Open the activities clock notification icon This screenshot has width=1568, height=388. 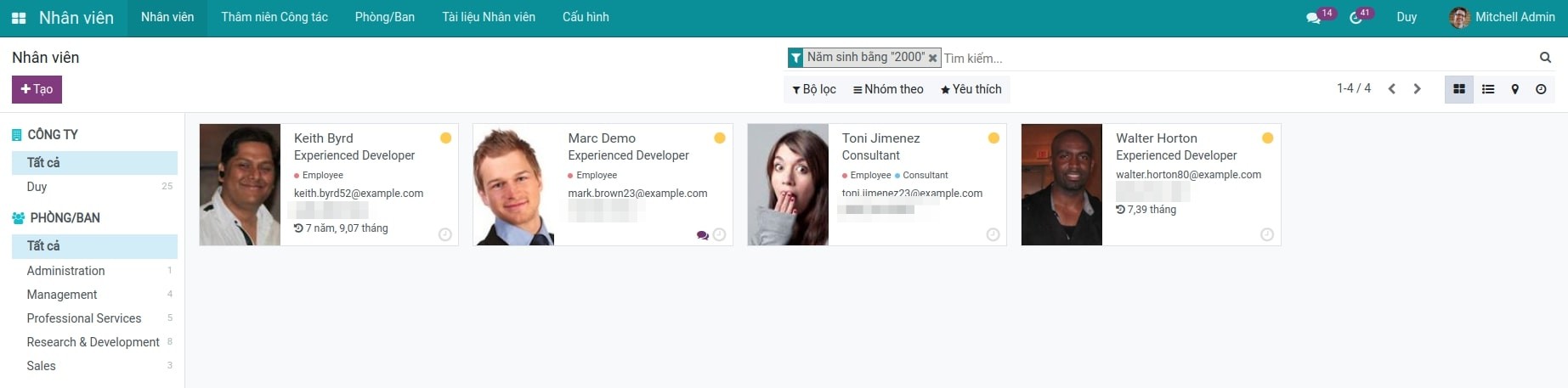(1356, 18)
